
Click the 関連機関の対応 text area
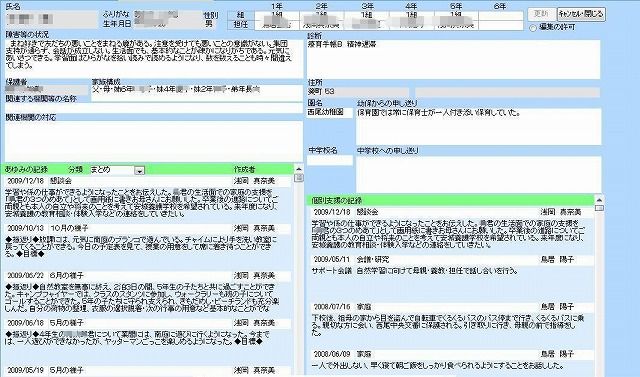coord(153,141)
